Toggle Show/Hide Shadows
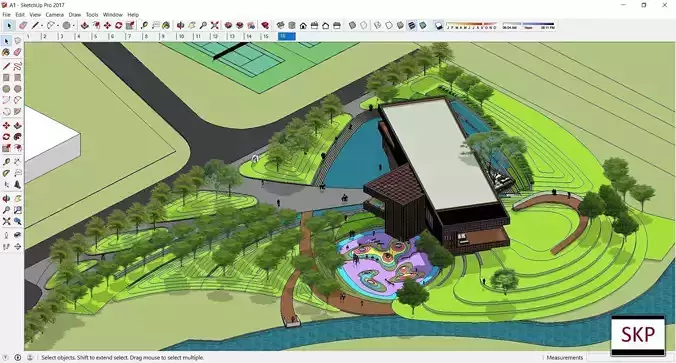676x363 pixels. [439, 26]
